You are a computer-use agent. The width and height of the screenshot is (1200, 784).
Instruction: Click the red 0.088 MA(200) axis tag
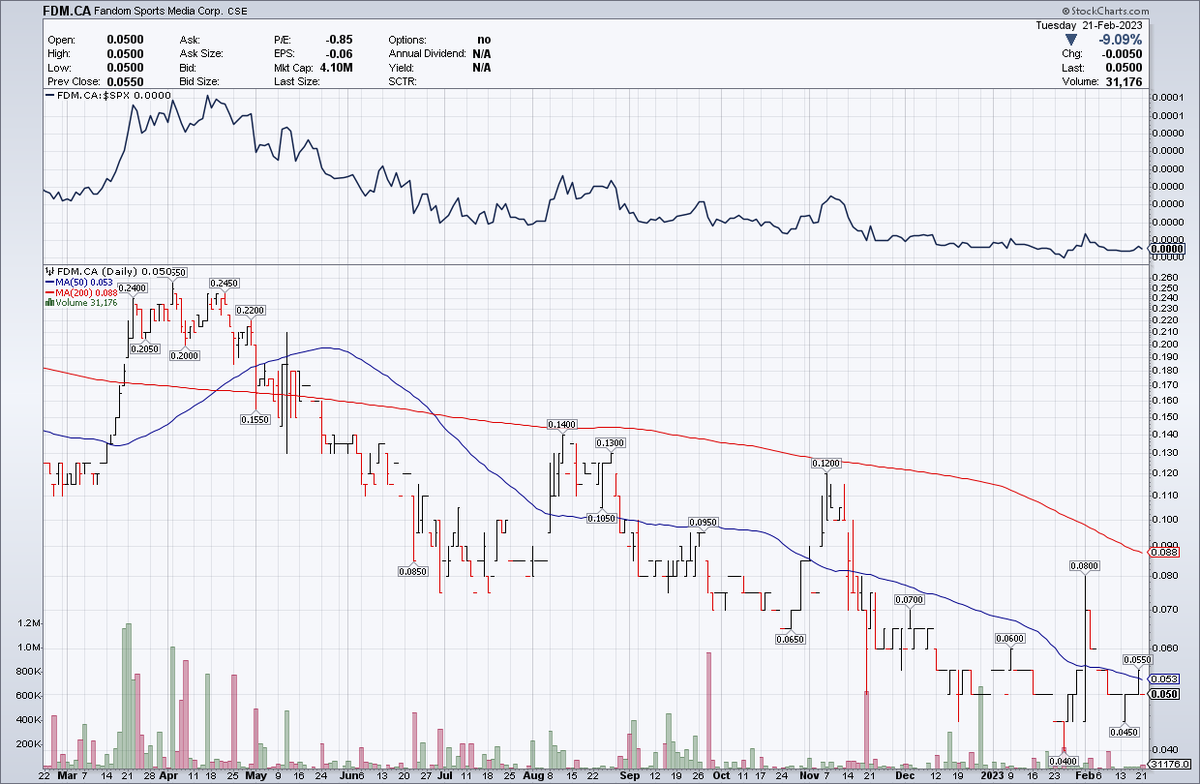(1166, 553)
